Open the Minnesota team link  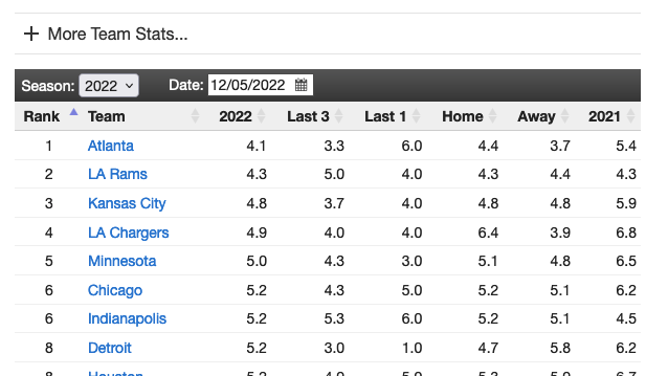[x=122, y=261]
